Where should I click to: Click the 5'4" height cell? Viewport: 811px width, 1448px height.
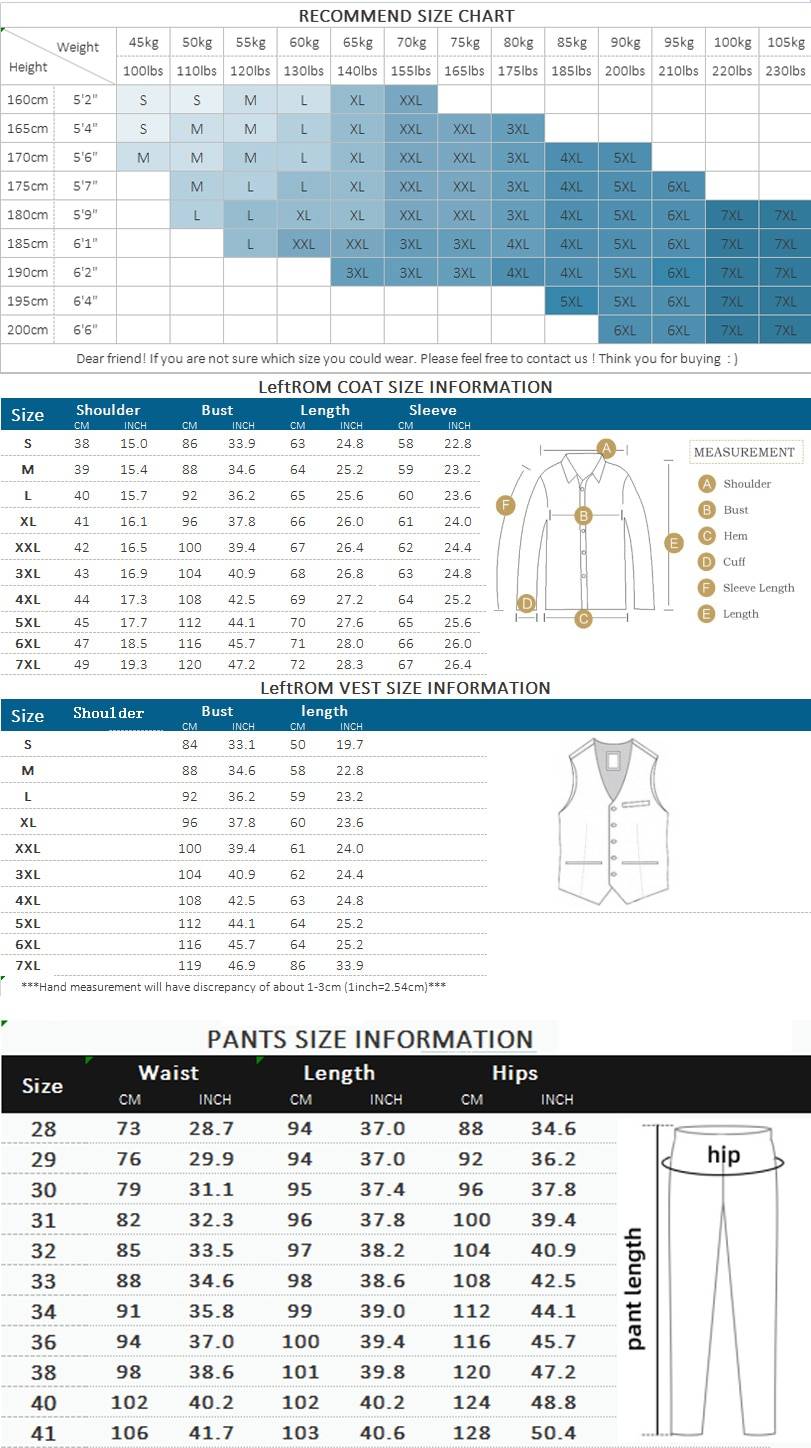(x=86, y=129)
